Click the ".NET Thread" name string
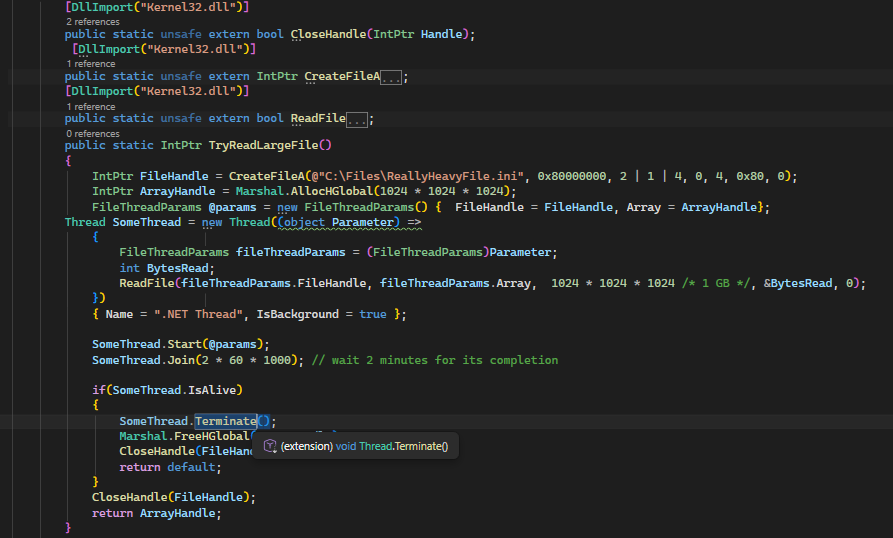The width and height of the screenshot is (893, 538). click(198, 314)
